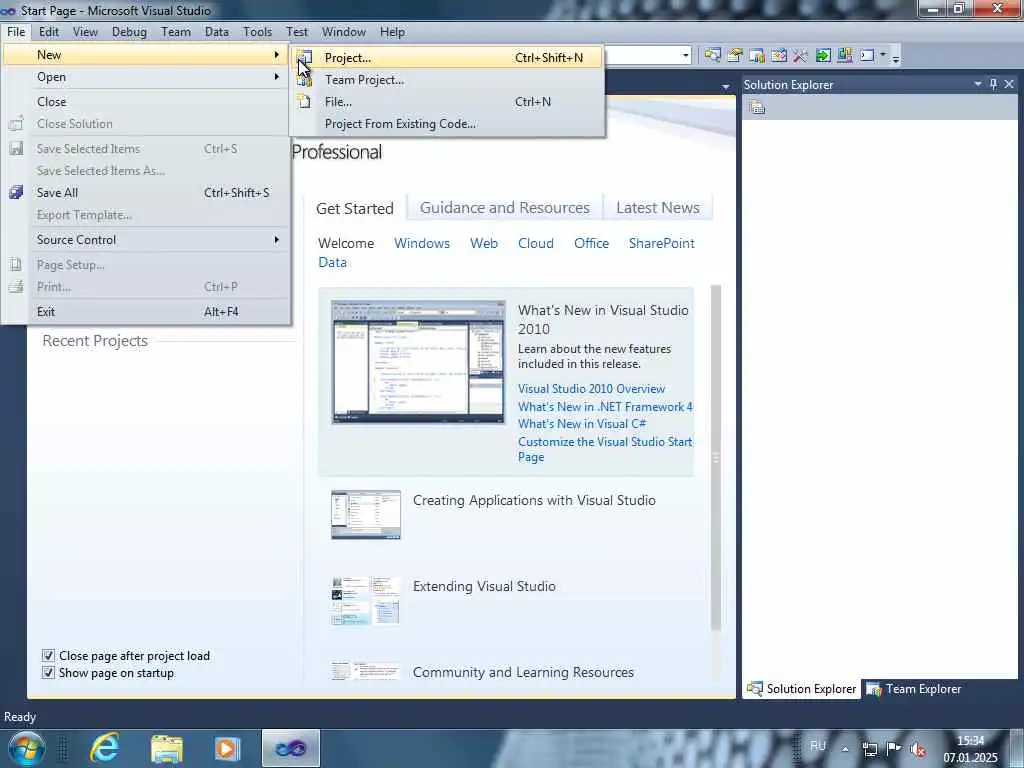Open Windows Explorer folder icon on the taskbar
This screenshot has width=1024, height=768.
pyautogui.click(x=167, y=748)
